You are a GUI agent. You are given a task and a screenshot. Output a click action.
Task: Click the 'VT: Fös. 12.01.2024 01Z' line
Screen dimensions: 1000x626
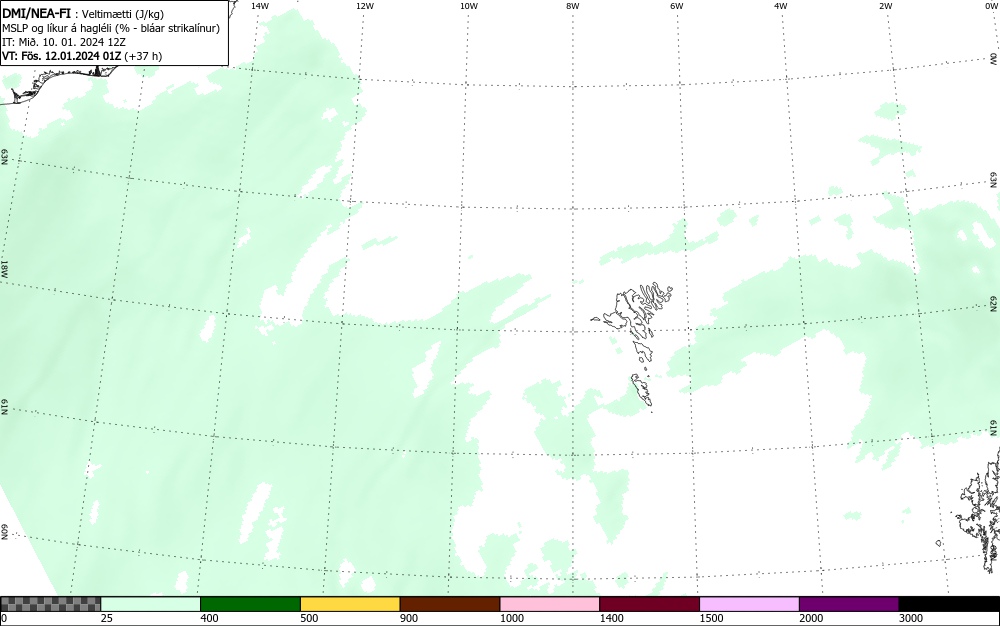[82, 56]
